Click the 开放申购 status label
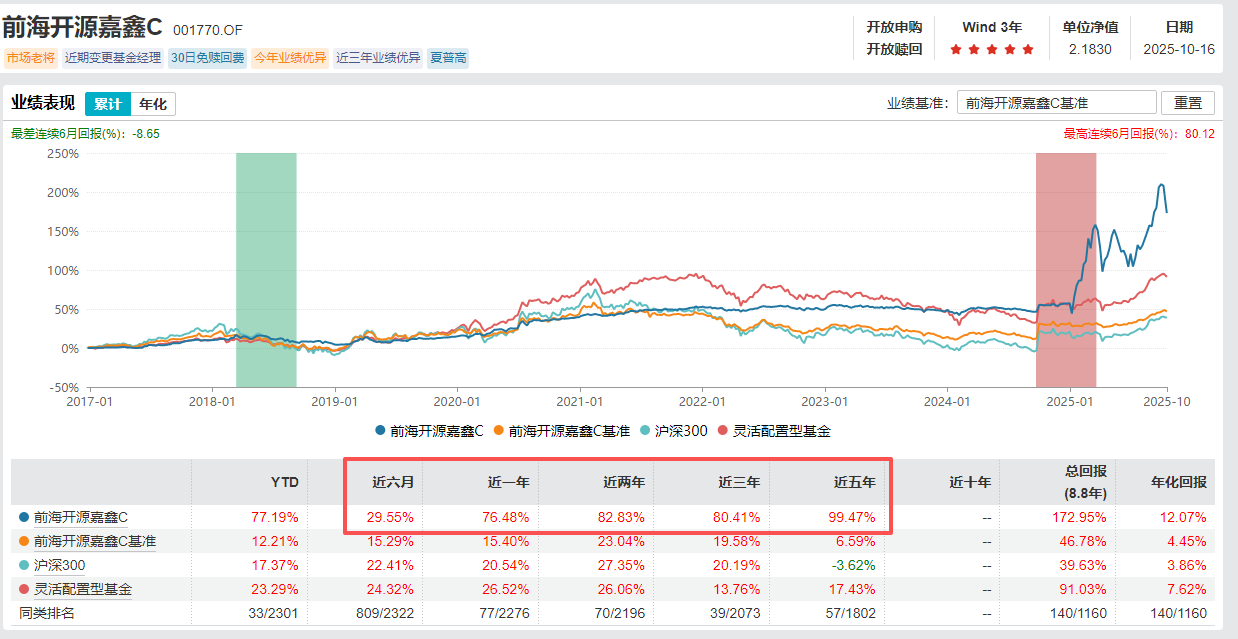Screen dimensions: 1238x639 point(894,27)
